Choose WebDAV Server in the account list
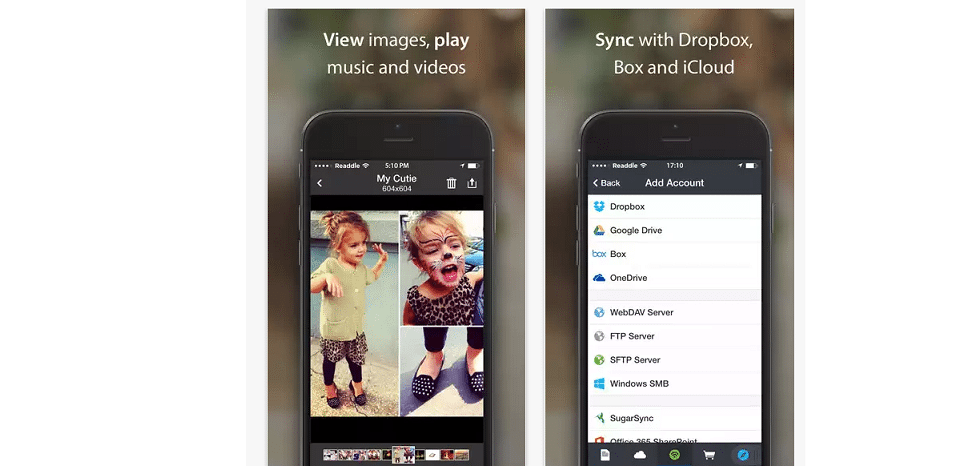This screenshot has width=967, height=470. click(674, 312)
